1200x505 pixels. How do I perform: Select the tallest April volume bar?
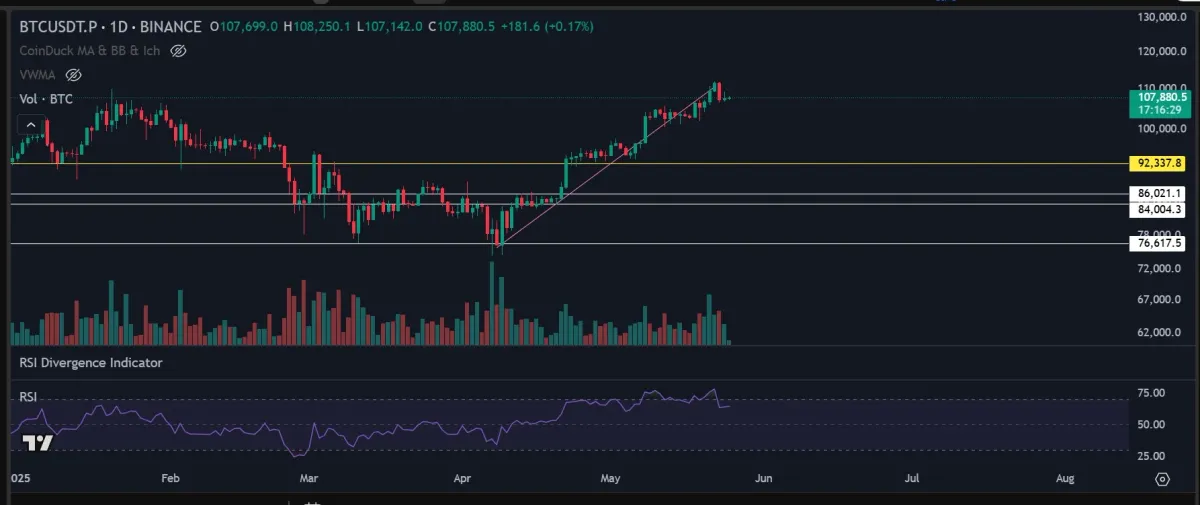click(492, 304)
